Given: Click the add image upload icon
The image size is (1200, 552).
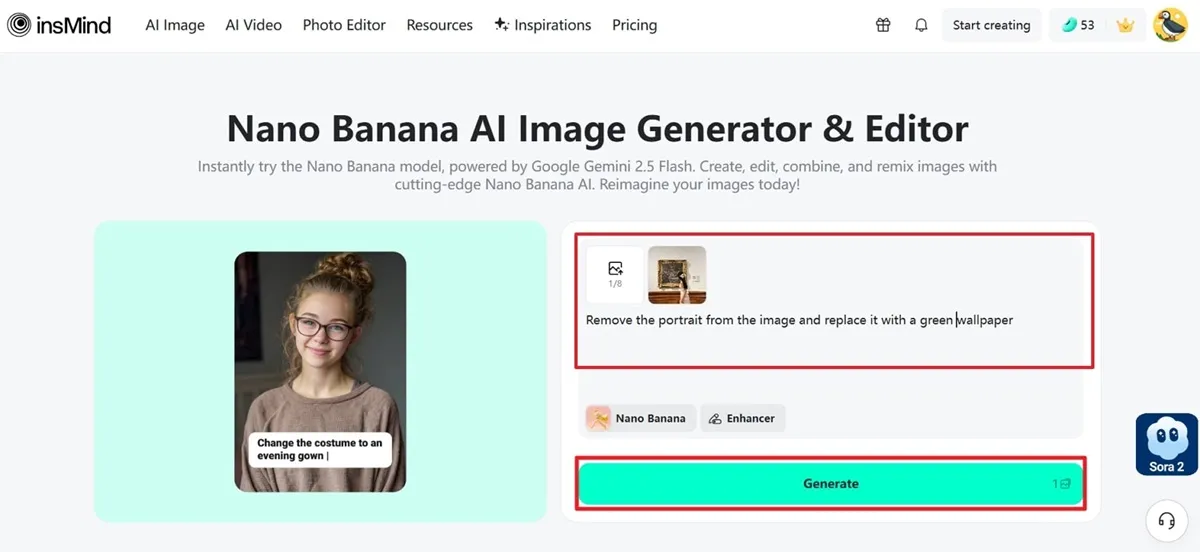Looking at the screenshot, I should 615,275.
